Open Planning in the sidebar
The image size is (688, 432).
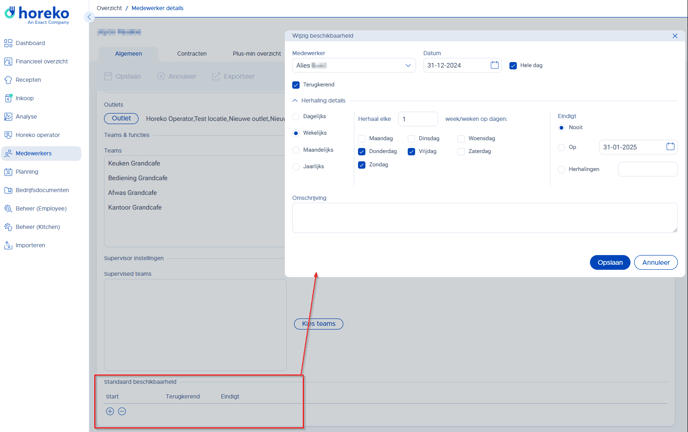click(x=26, y=172)
